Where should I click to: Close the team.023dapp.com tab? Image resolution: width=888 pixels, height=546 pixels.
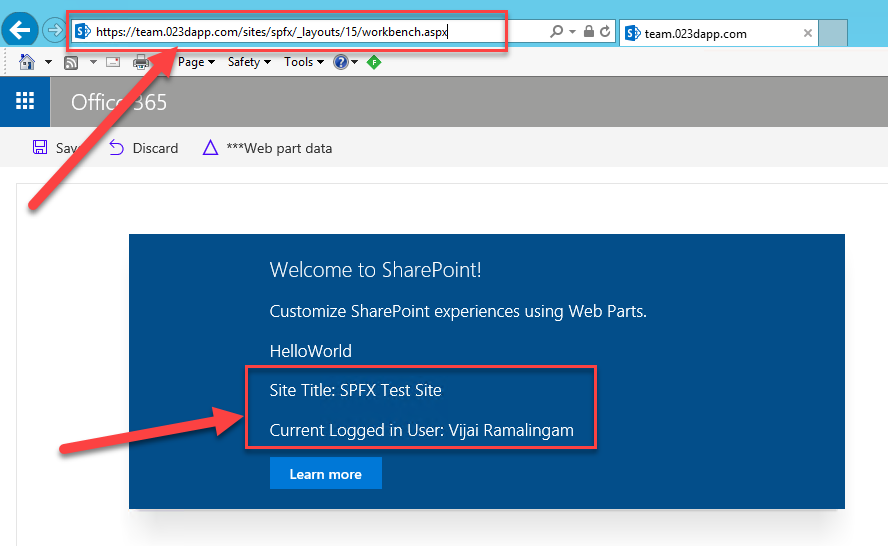pyautogui.click(x=808, y=33)
